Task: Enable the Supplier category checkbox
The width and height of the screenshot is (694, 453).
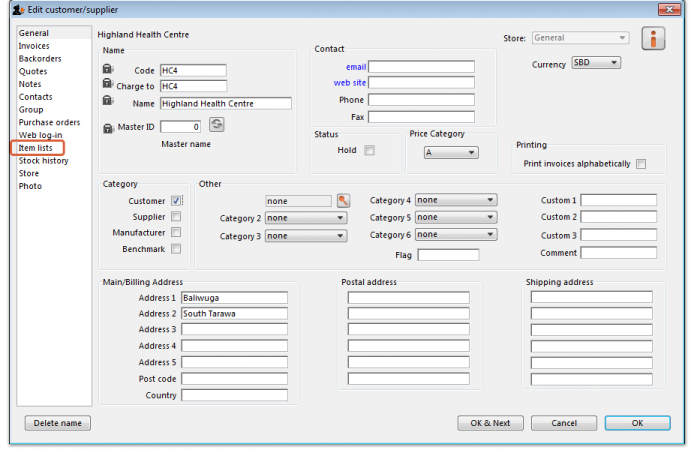Action: (176, 217)
